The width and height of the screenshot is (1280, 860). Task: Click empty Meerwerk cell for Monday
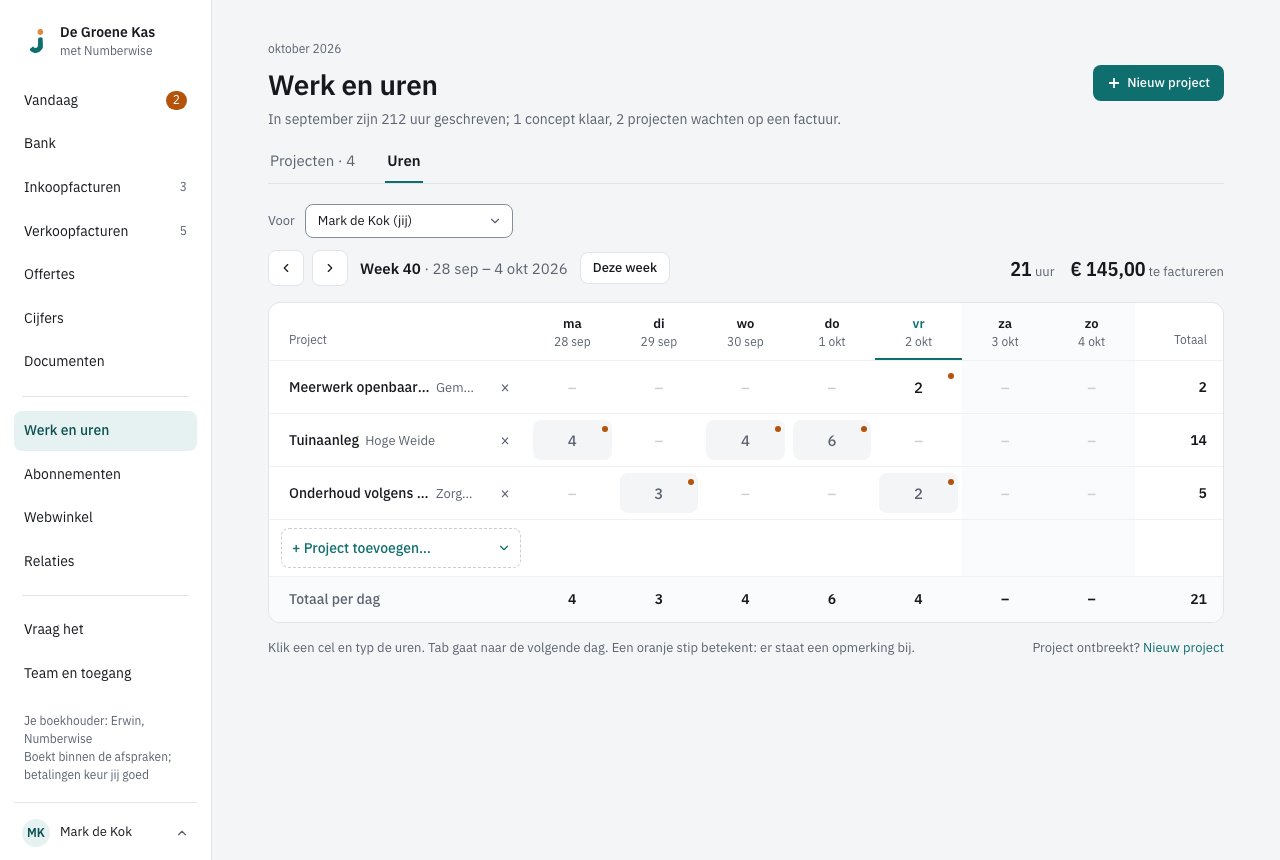[x=572, y=387]
